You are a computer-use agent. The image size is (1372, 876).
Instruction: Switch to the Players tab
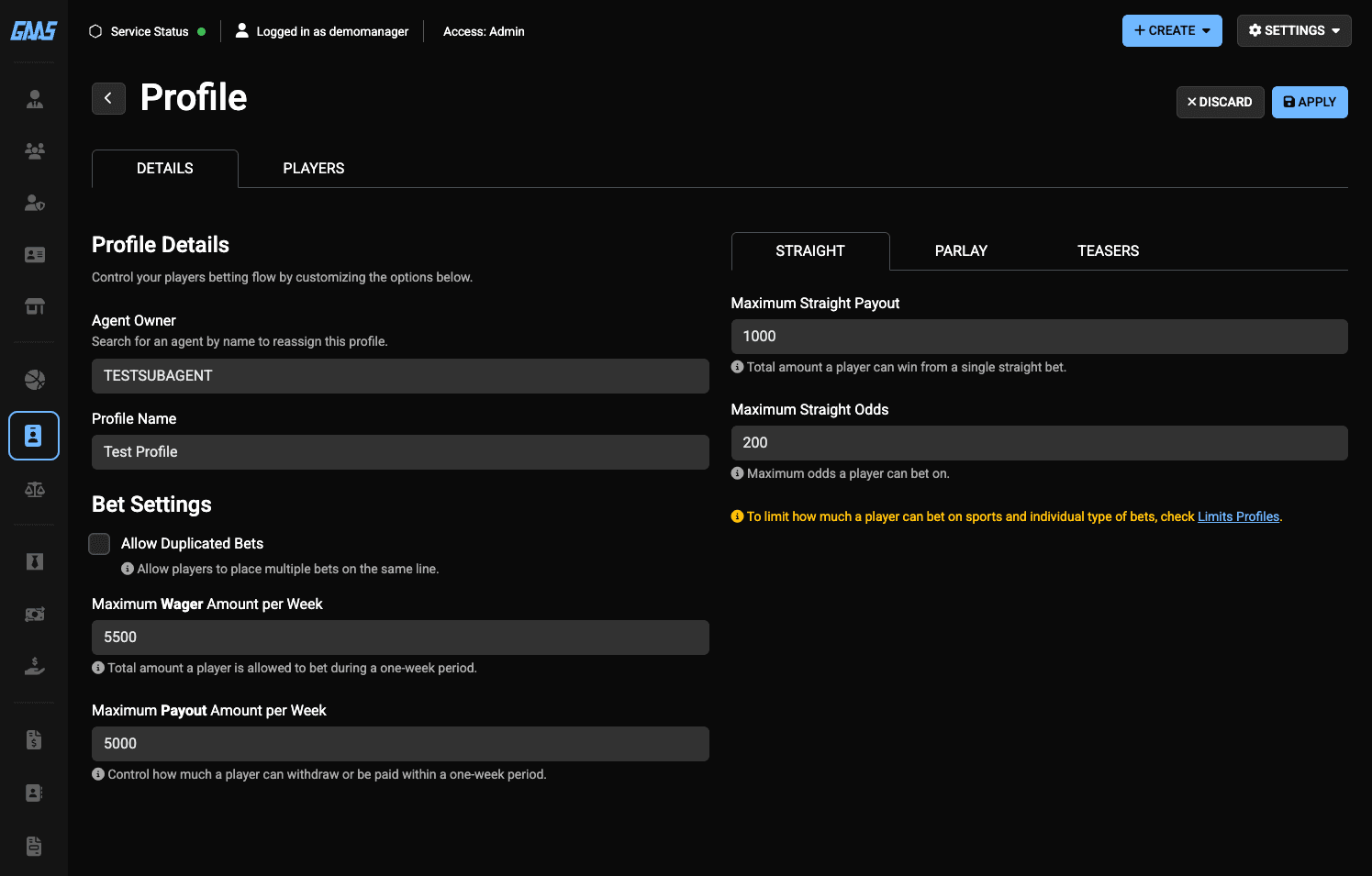tap(313, 169)
